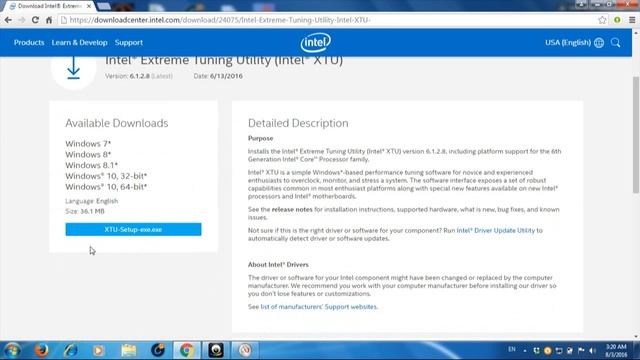Open Action Center flag tray icon
Screen dimensions: 640x360
click(x=581, y=351)
